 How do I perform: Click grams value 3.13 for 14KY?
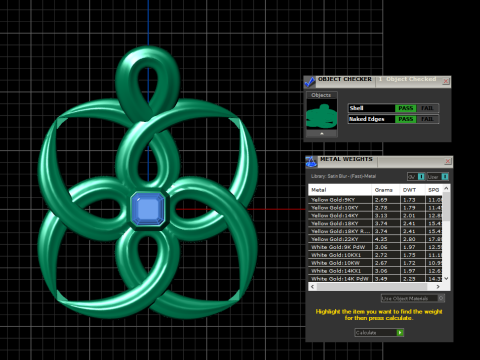click(x=381, y=216)
